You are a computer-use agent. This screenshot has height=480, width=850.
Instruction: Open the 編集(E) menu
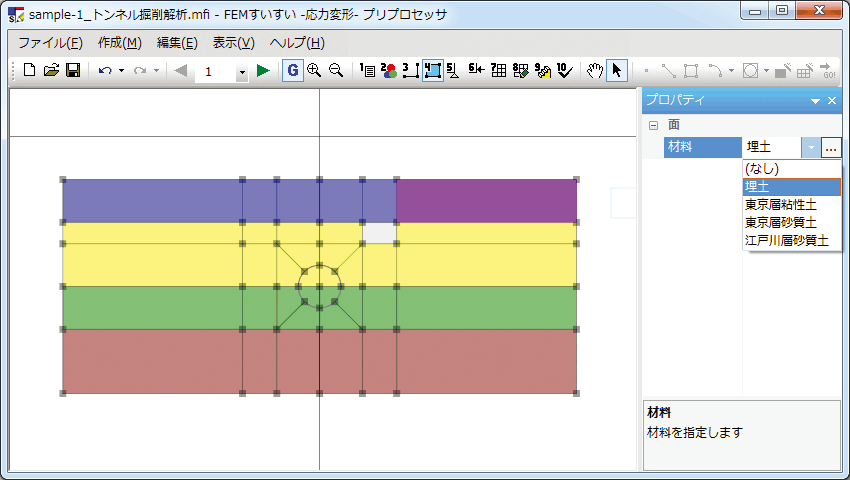tap(177, 43)
